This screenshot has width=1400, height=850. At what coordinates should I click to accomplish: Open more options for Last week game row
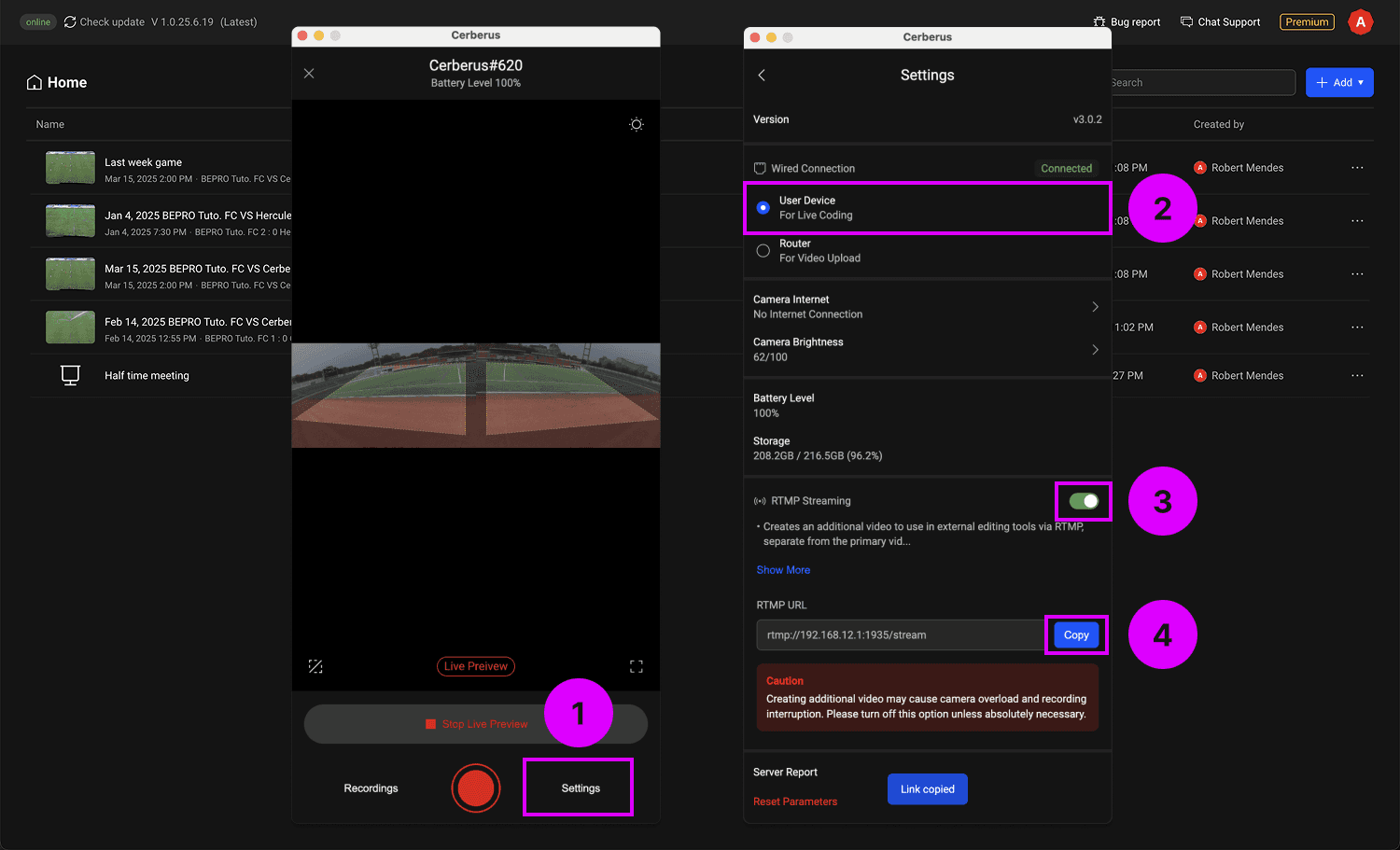coord(1357,168)
